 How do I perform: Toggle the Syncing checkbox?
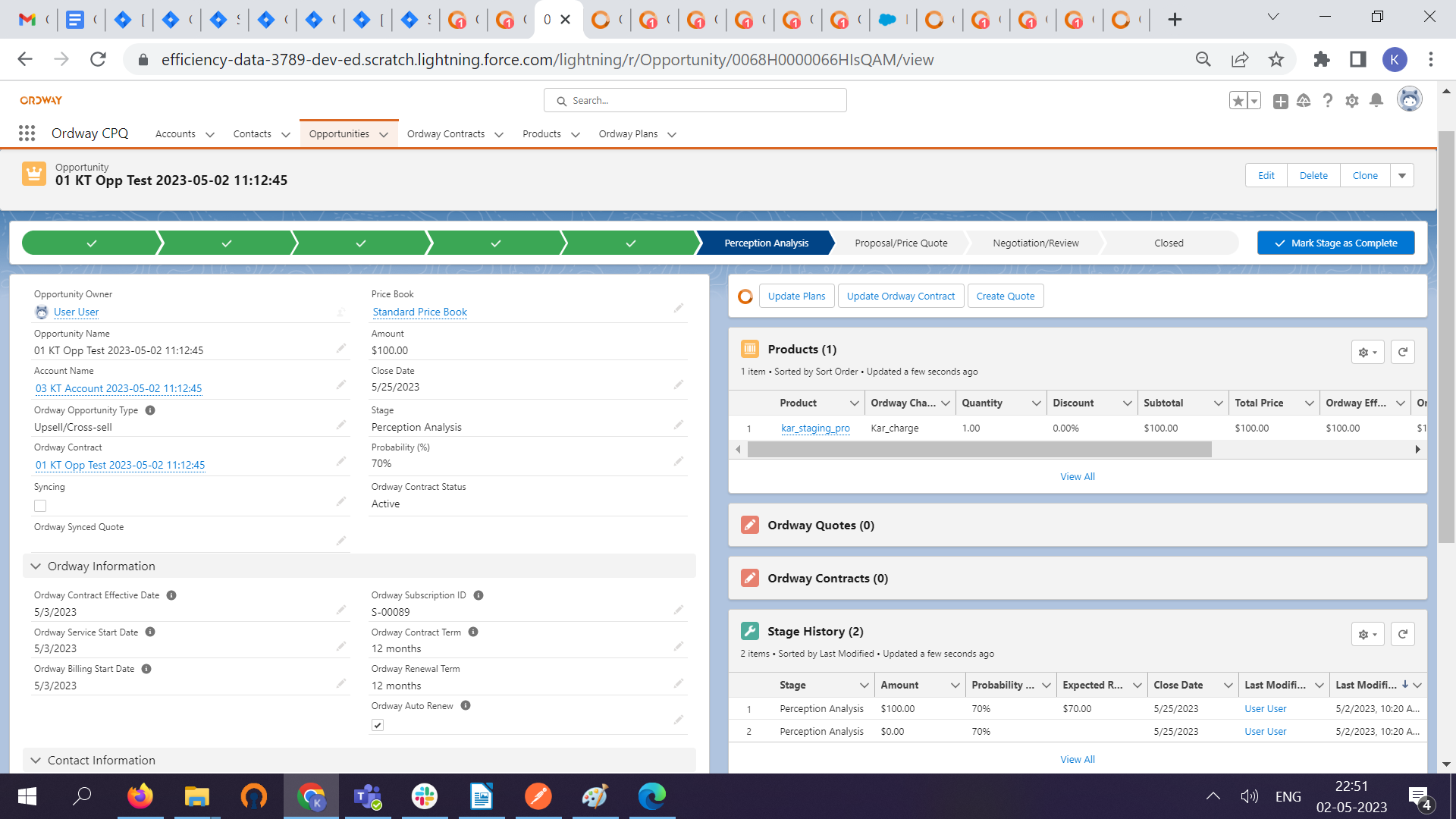point(40,506)
